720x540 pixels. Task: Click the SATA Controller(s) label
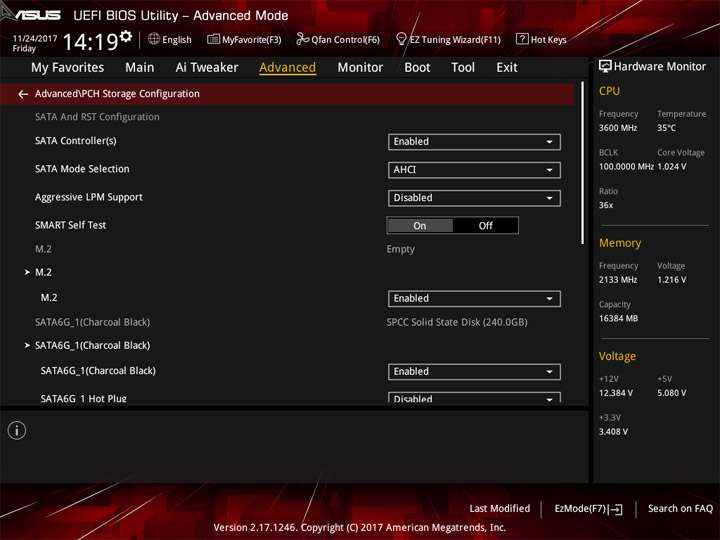(76, 141)
